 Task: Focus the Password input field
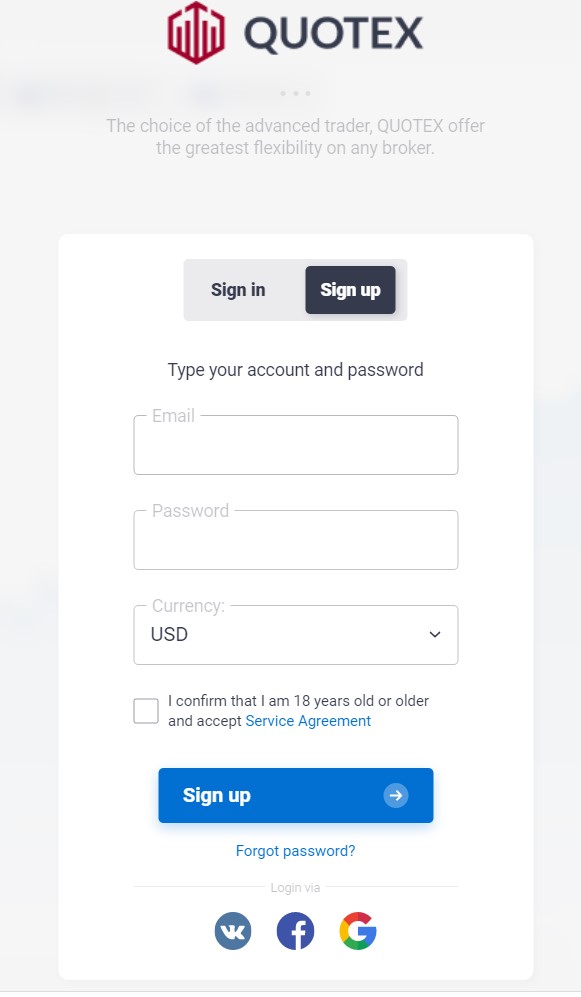coord(296,540)
